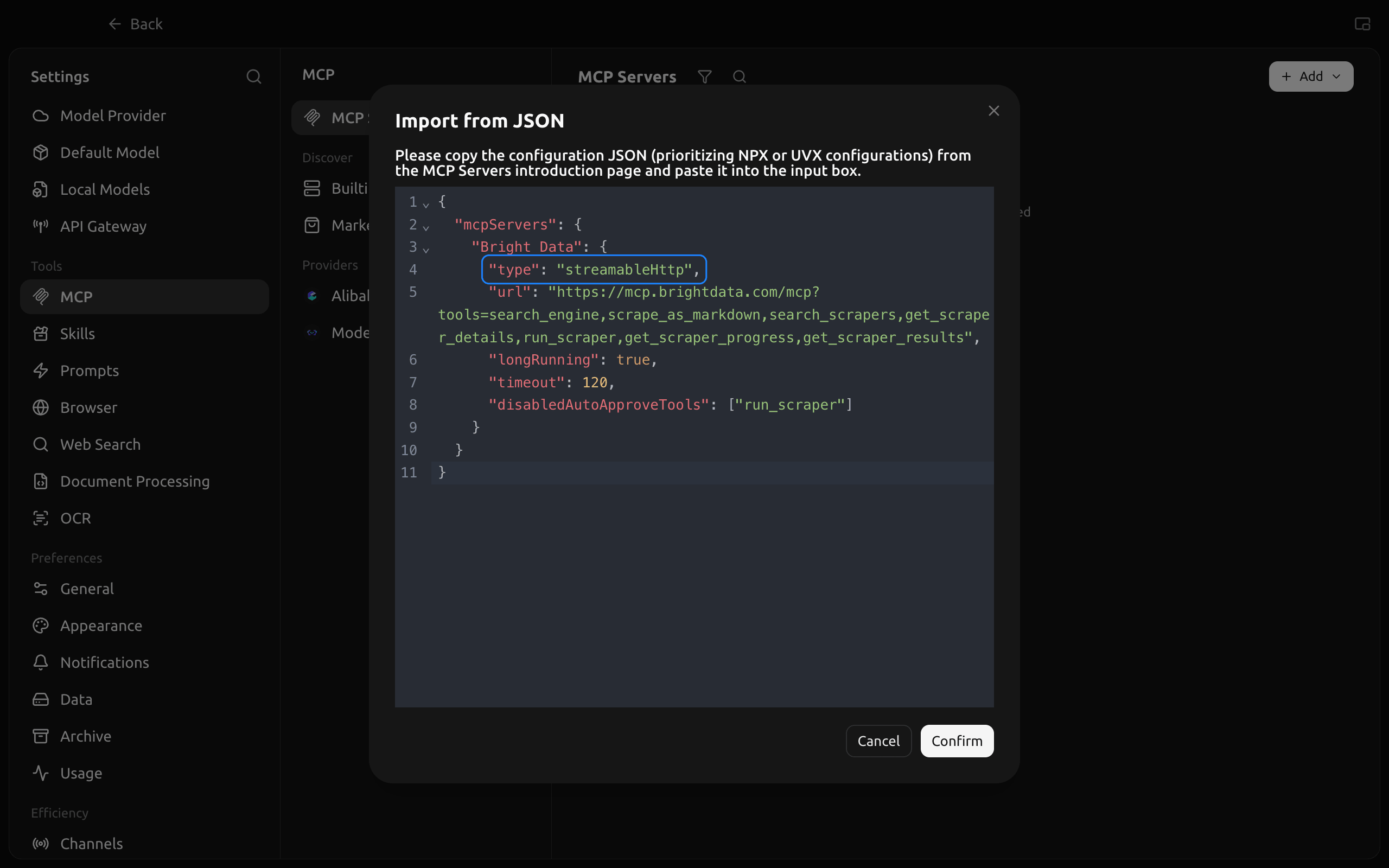
Task: Open Model Provider settings
Action: 145,116
